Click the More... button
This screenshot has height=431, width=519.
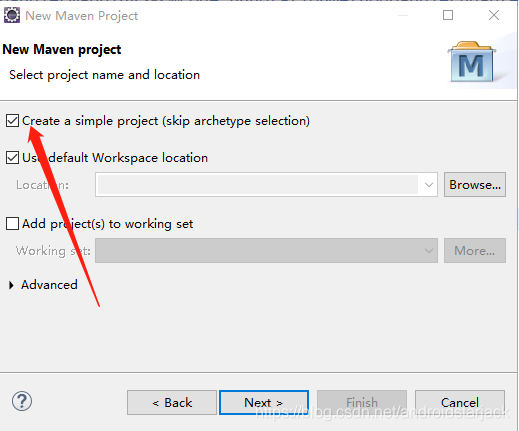tap(475, 250)
